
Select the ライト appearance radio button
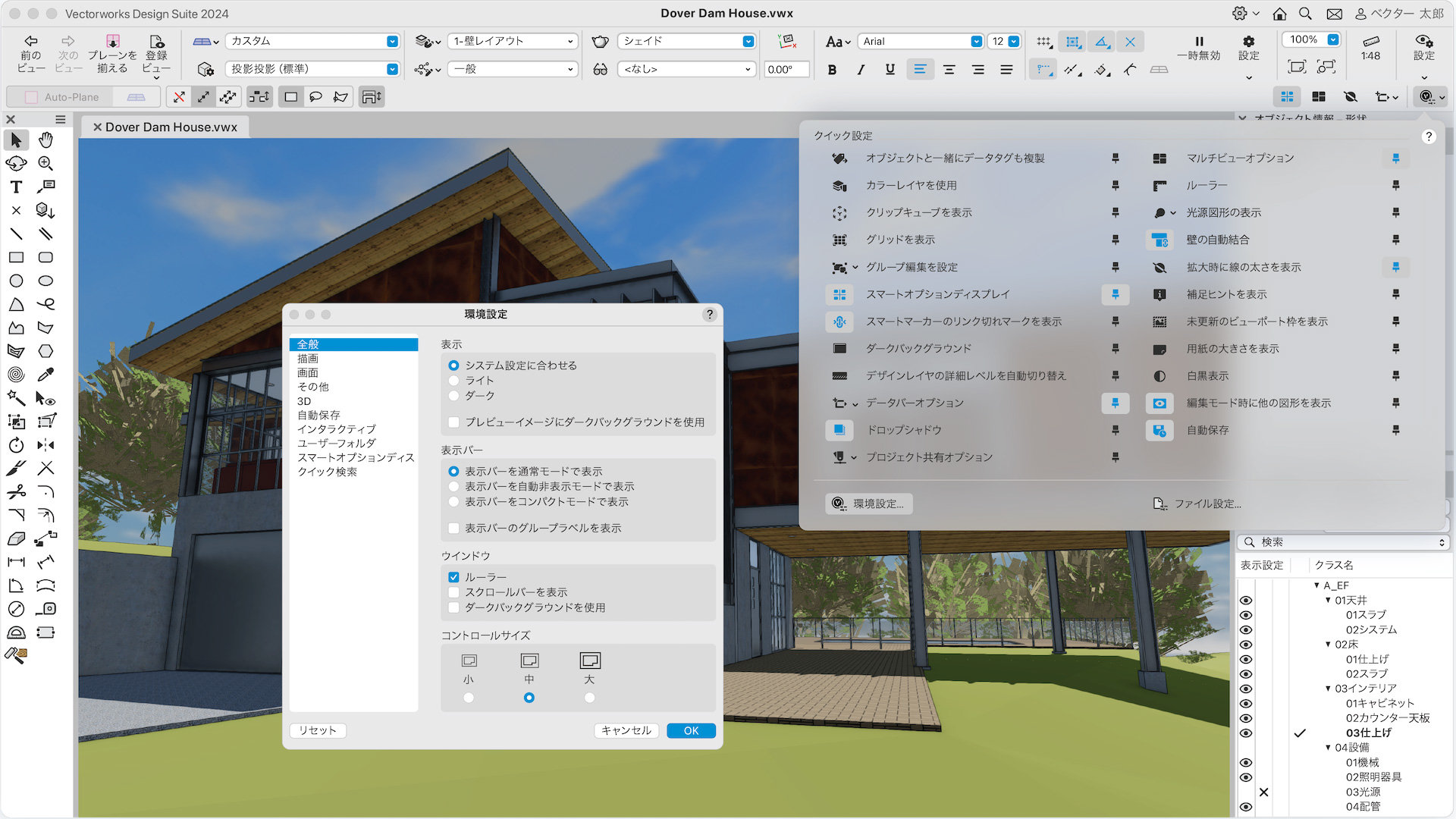tap(453, 380)
